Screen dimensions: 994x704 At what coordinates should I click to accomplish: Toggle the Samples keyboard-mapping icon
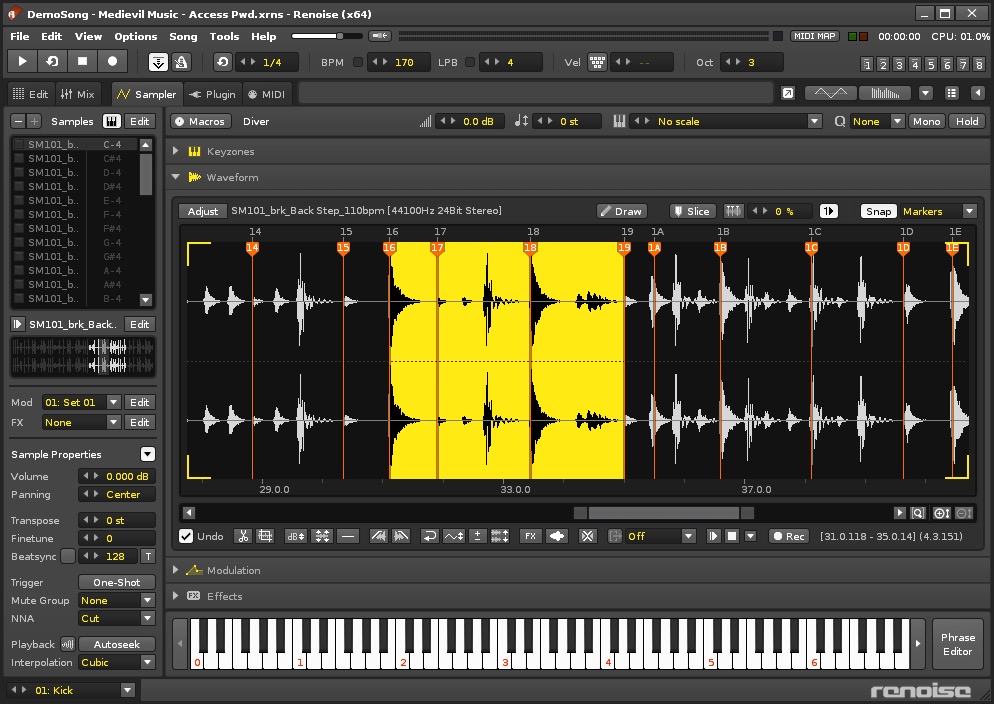(111, 121)
